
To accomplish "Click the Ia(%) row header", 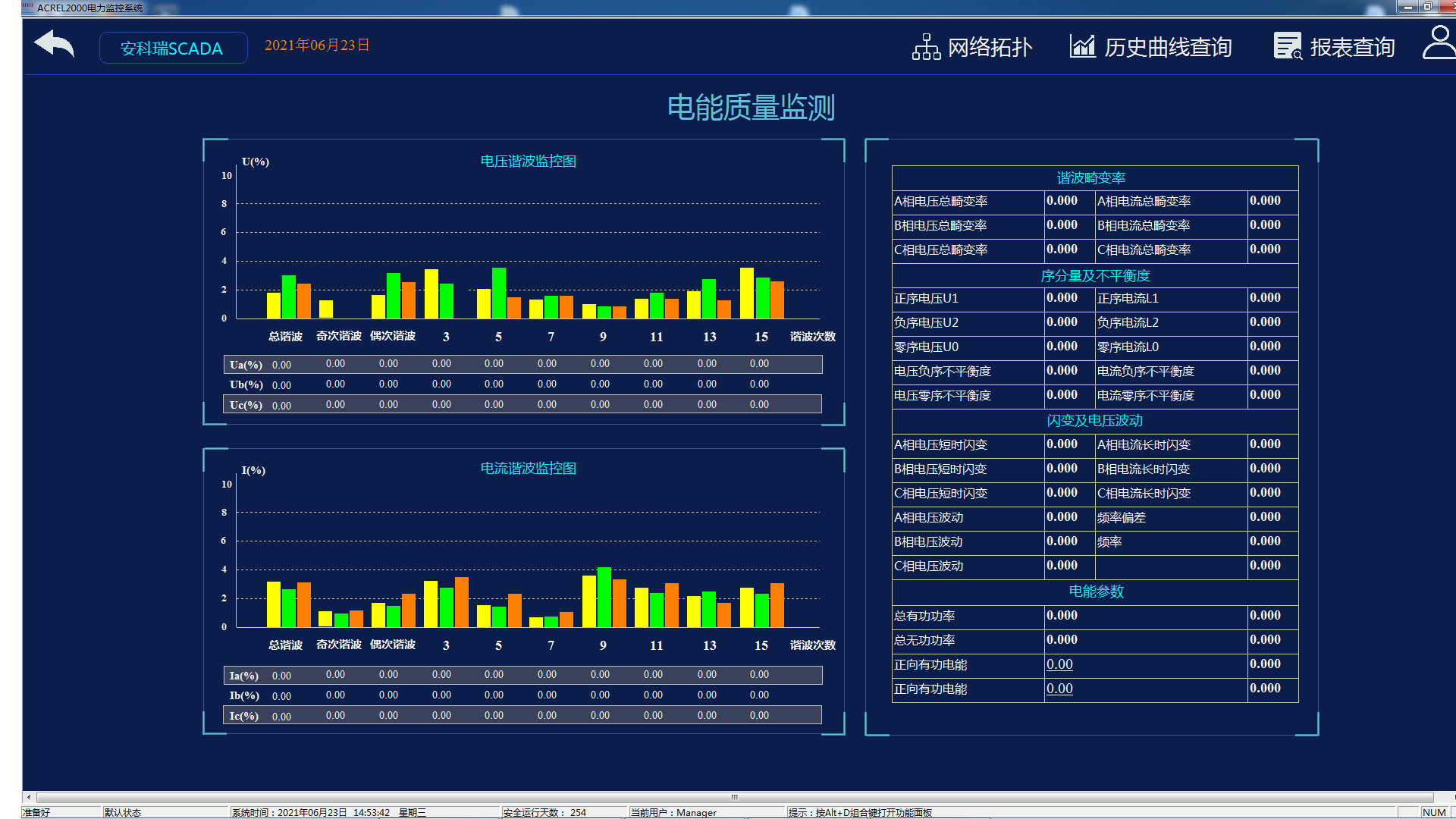I will (243, 676).
